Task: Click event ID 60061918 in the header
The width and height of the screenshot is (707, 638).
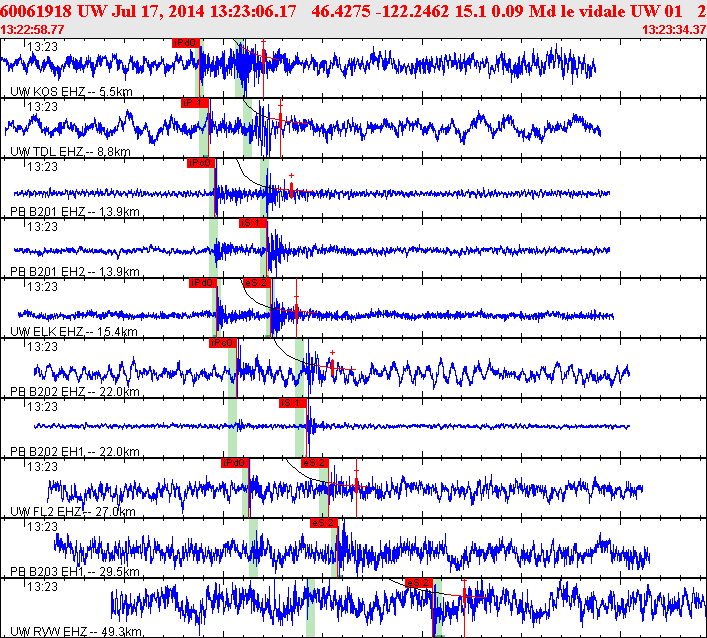Action: click(36, 11)
